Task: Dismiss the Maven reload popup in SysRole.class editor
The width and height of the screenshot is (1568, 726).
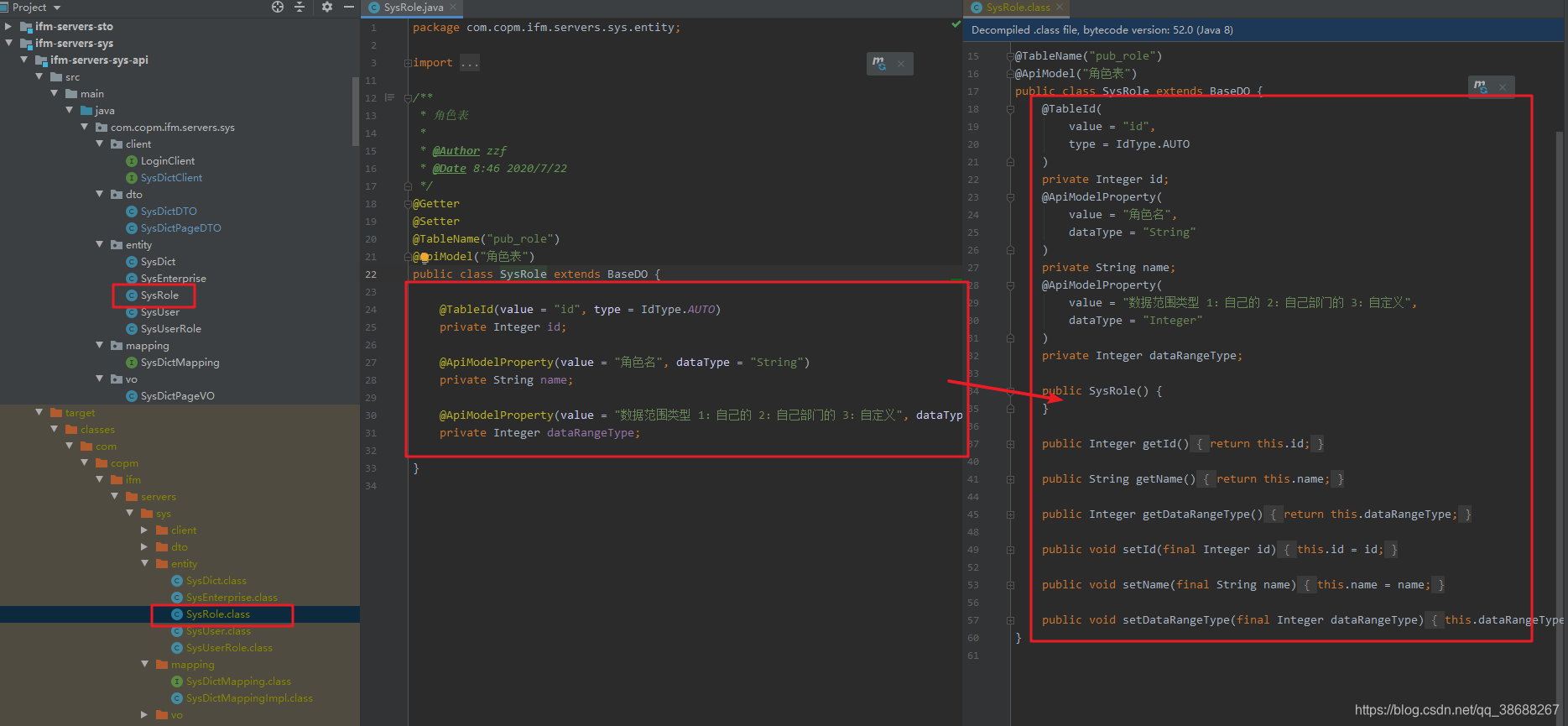Action: 1503,87
